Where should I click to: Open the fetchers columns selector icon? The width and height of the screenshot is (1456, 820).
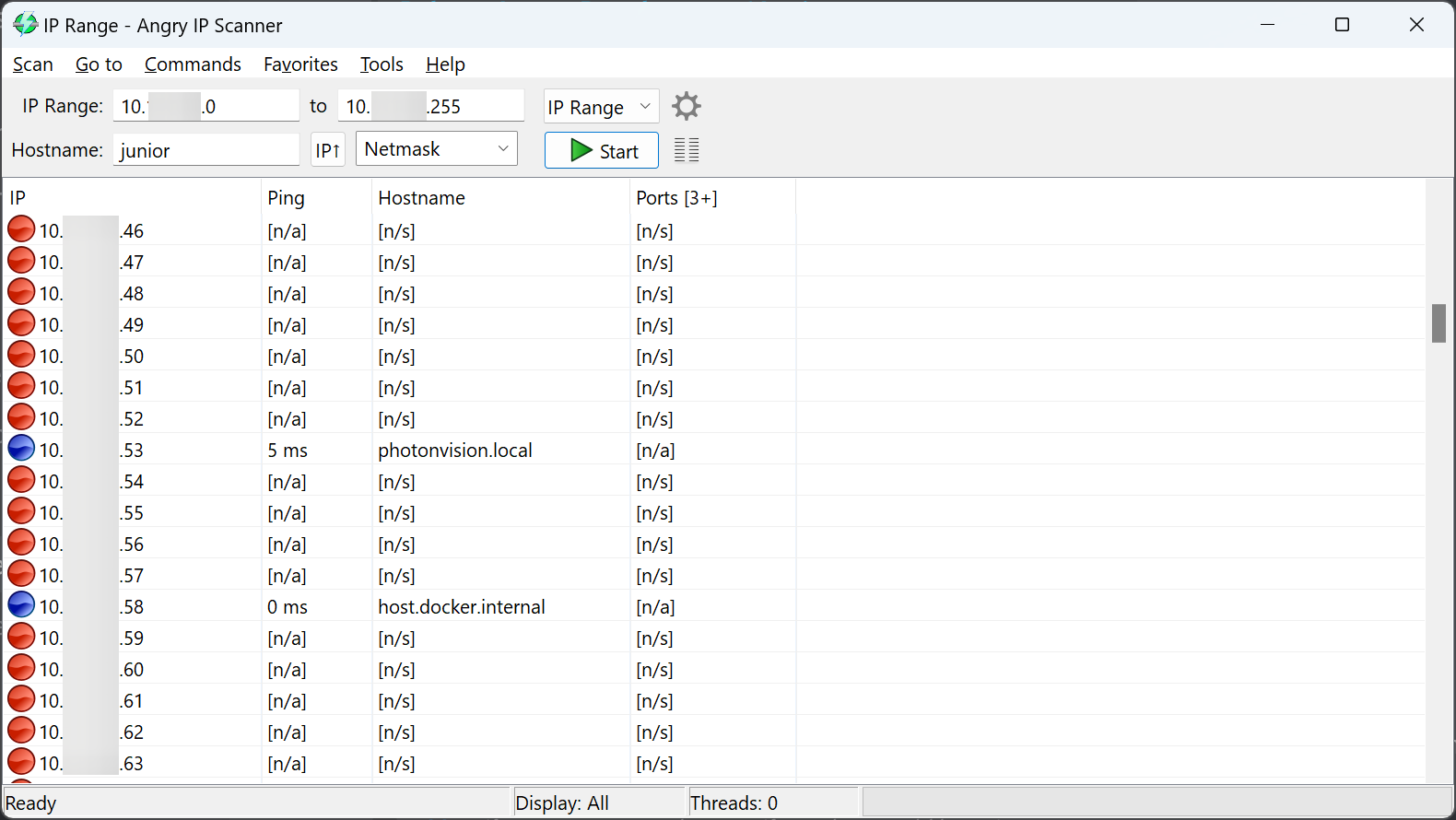(687, 150)
